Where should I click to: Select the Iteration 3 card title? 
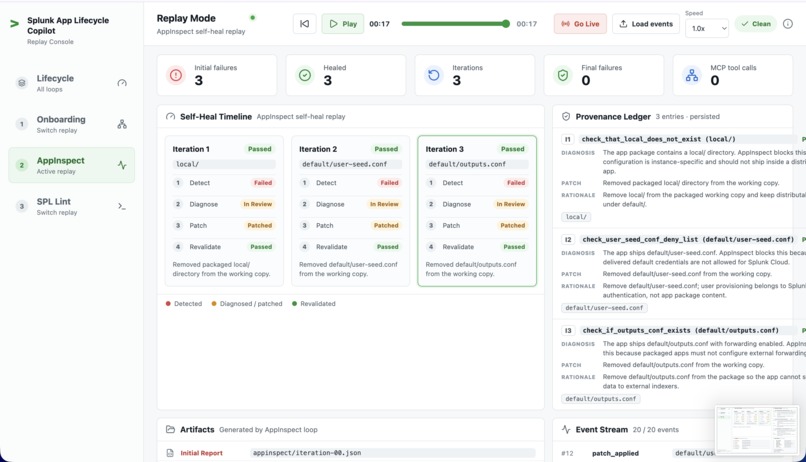coord(444,149)
